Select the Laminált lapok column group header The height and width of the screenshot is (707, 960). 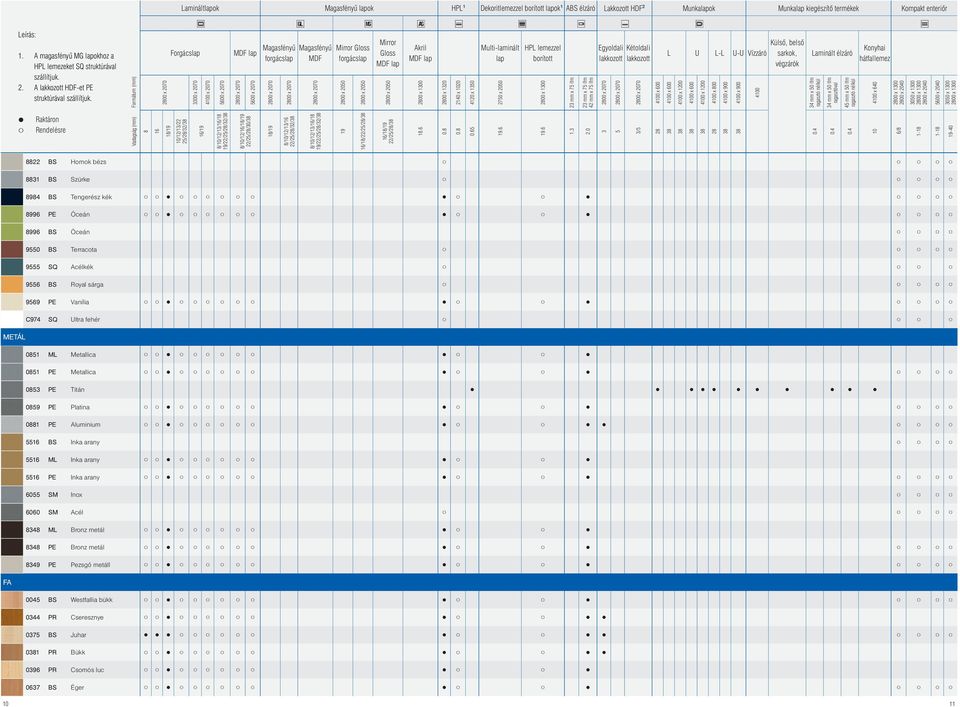pos(200,9)
